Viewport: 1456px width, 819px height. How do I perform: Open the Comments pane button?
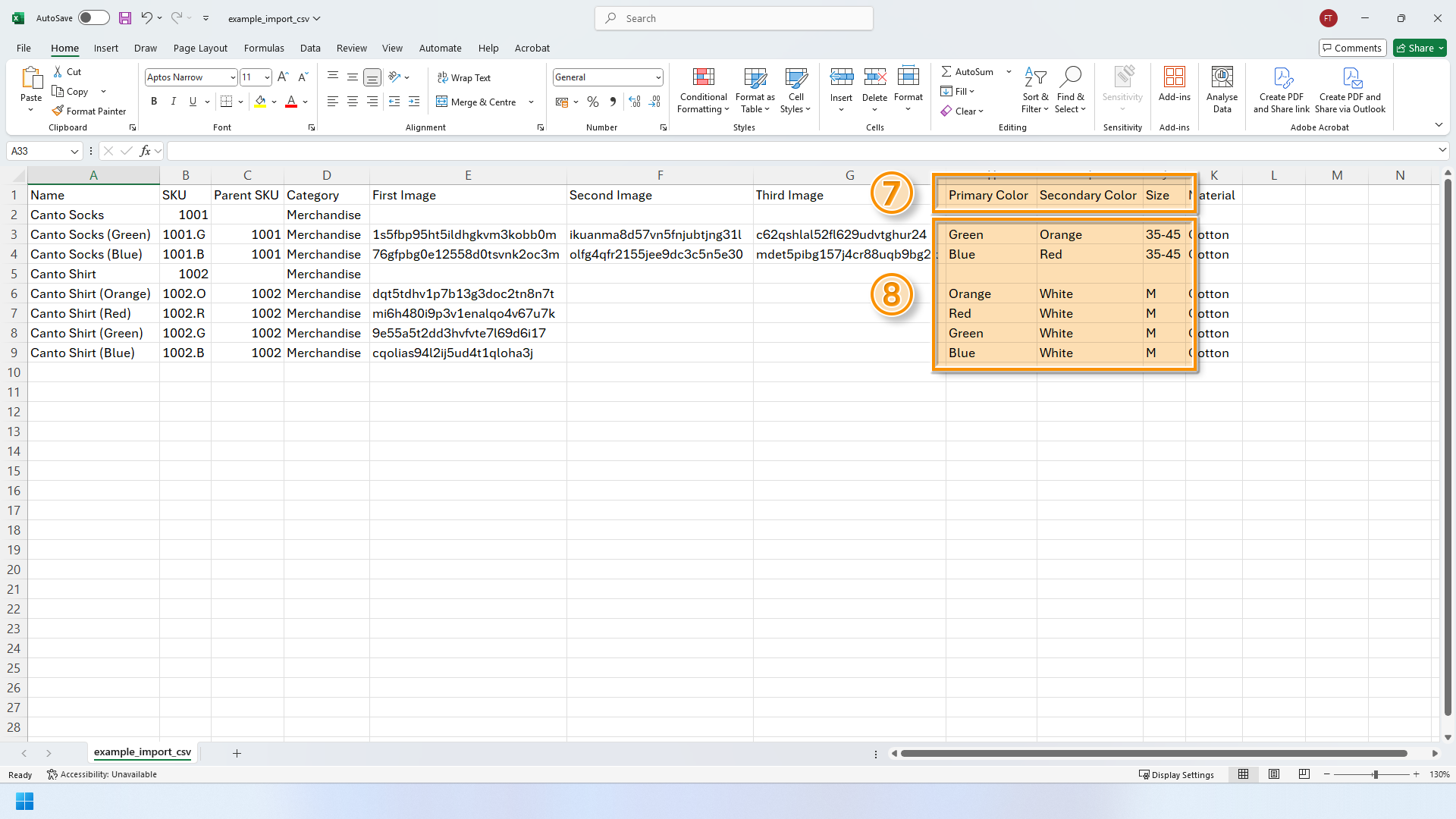(x=1352, y=48)
